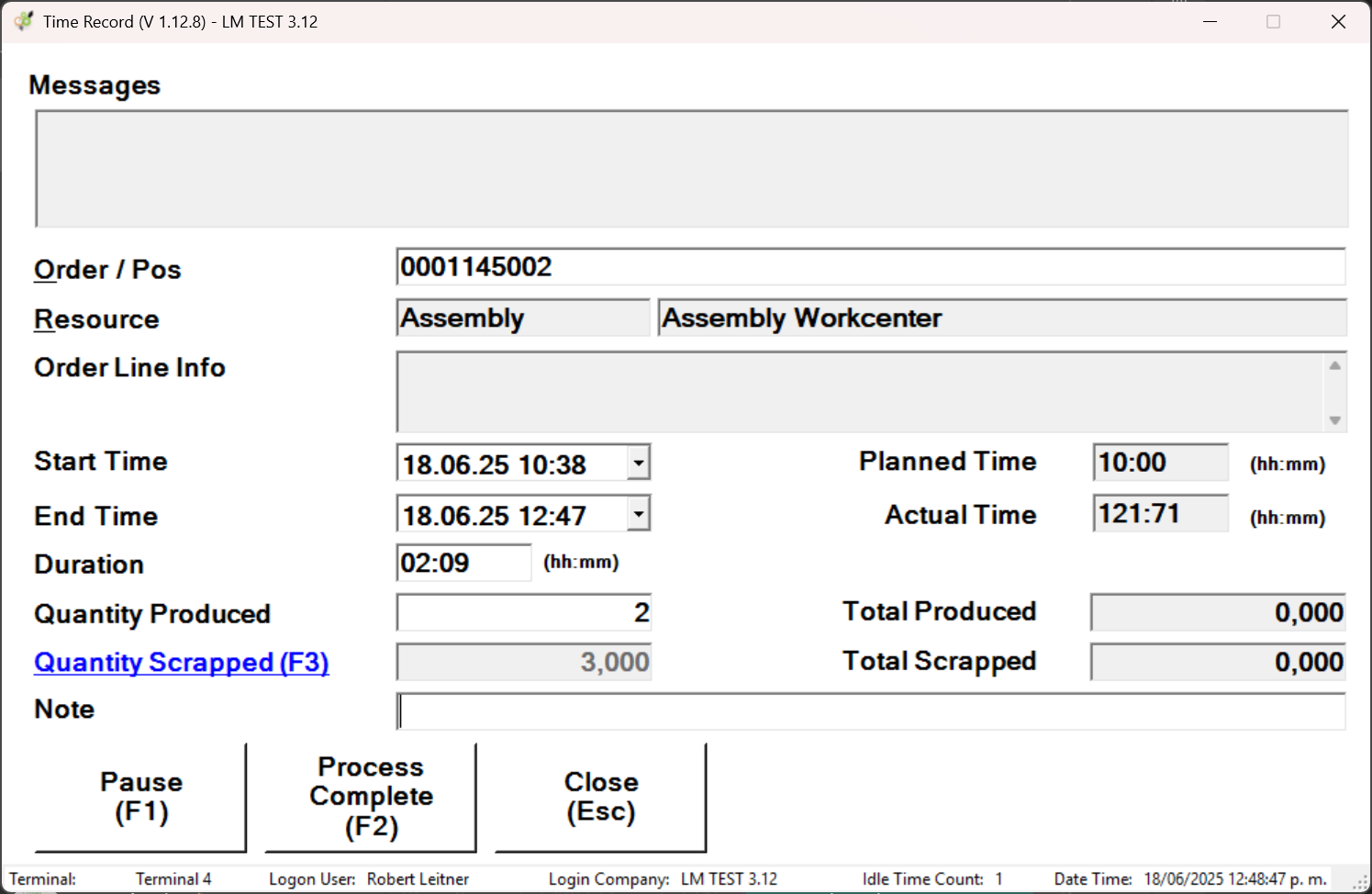Click the Assembly resource field
This screenshot has height=894, width=1372.
click(522, 318)
